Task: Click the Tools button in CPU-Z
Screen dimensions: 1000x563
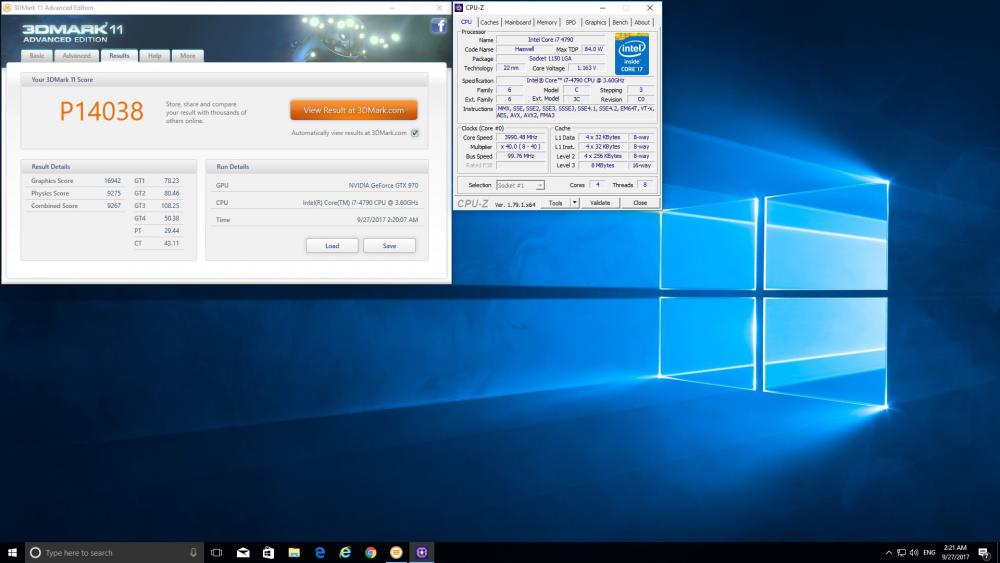Action: [555, 203]
